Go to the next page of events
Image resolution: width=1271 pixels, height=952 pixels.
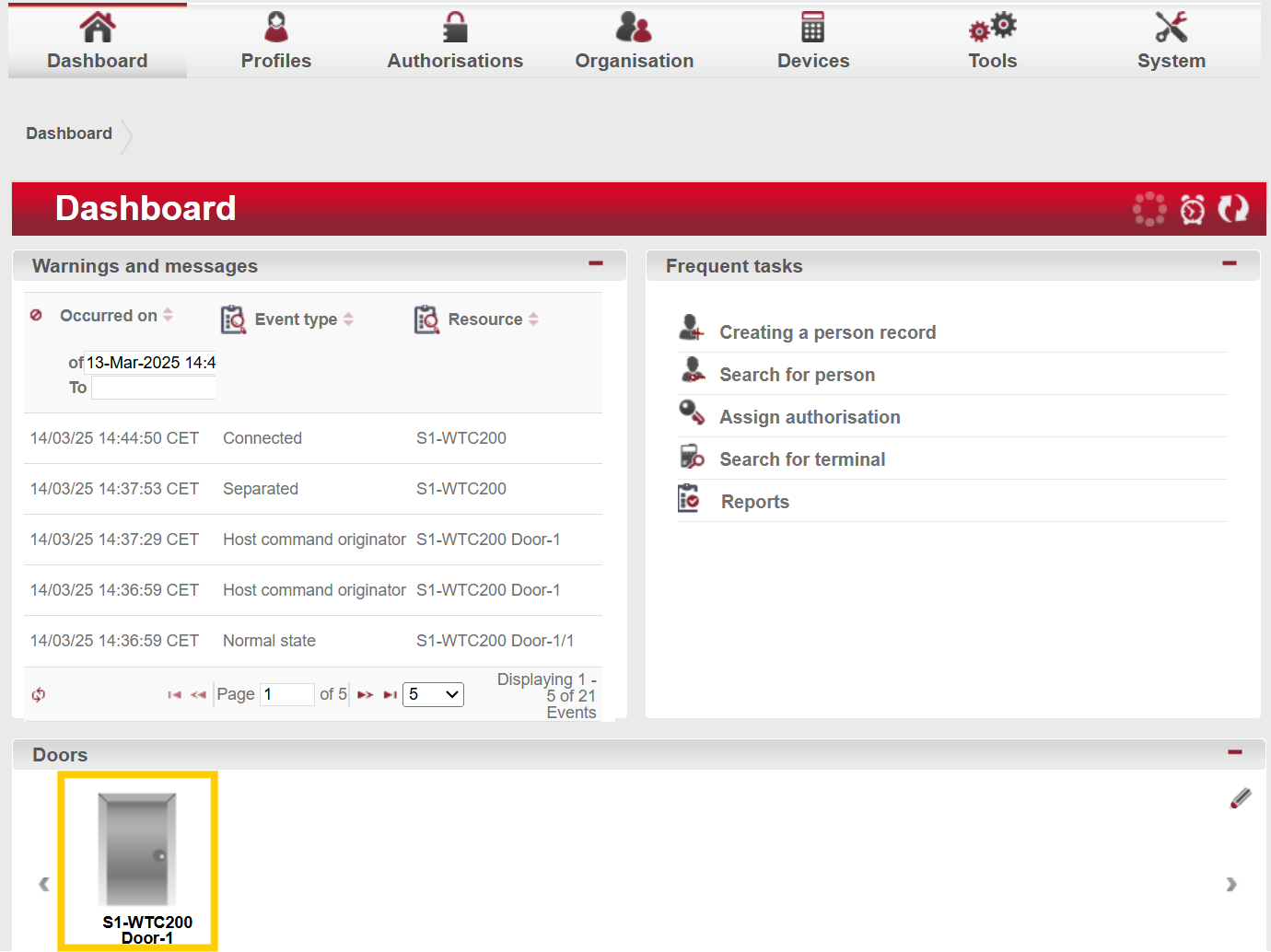[x=366, y=695]
